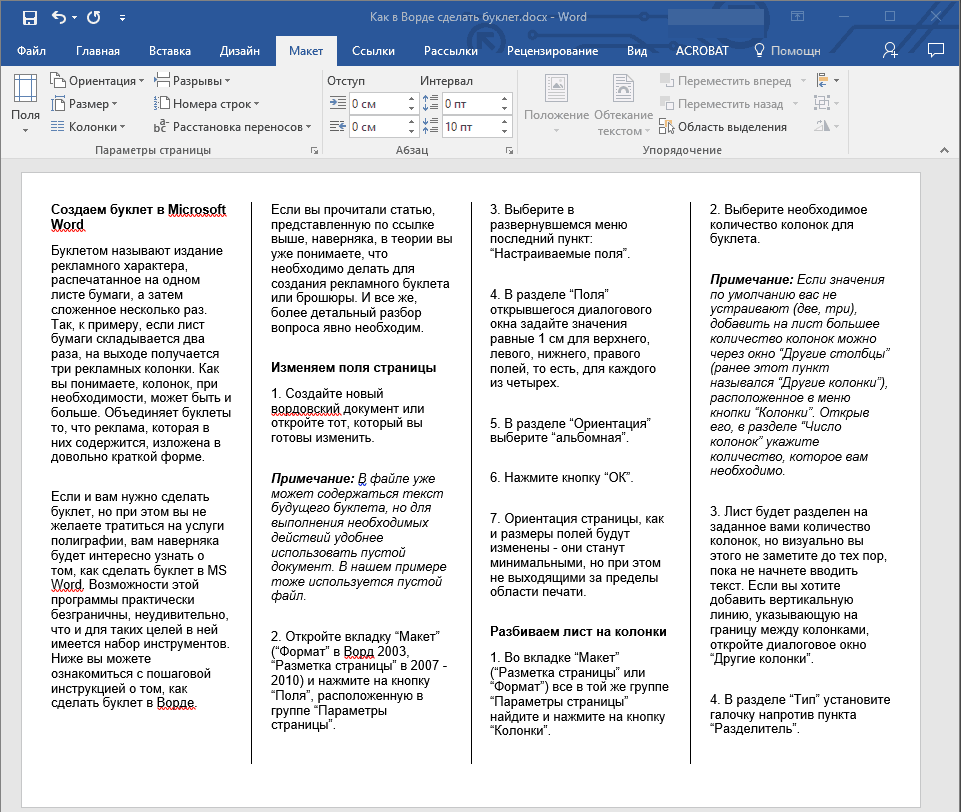The width and height of the screenshot is (961, 812).
Task: Click the right indent icon beside the second 0 см field
Action: click(337, 126)
